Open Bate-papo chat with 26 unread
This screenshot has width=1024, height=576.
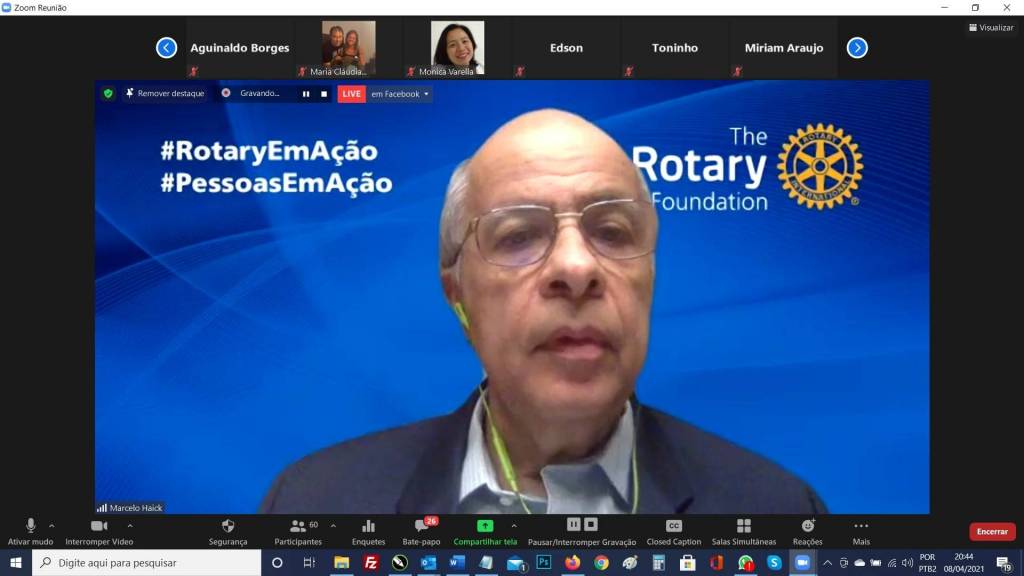point(422,526)
